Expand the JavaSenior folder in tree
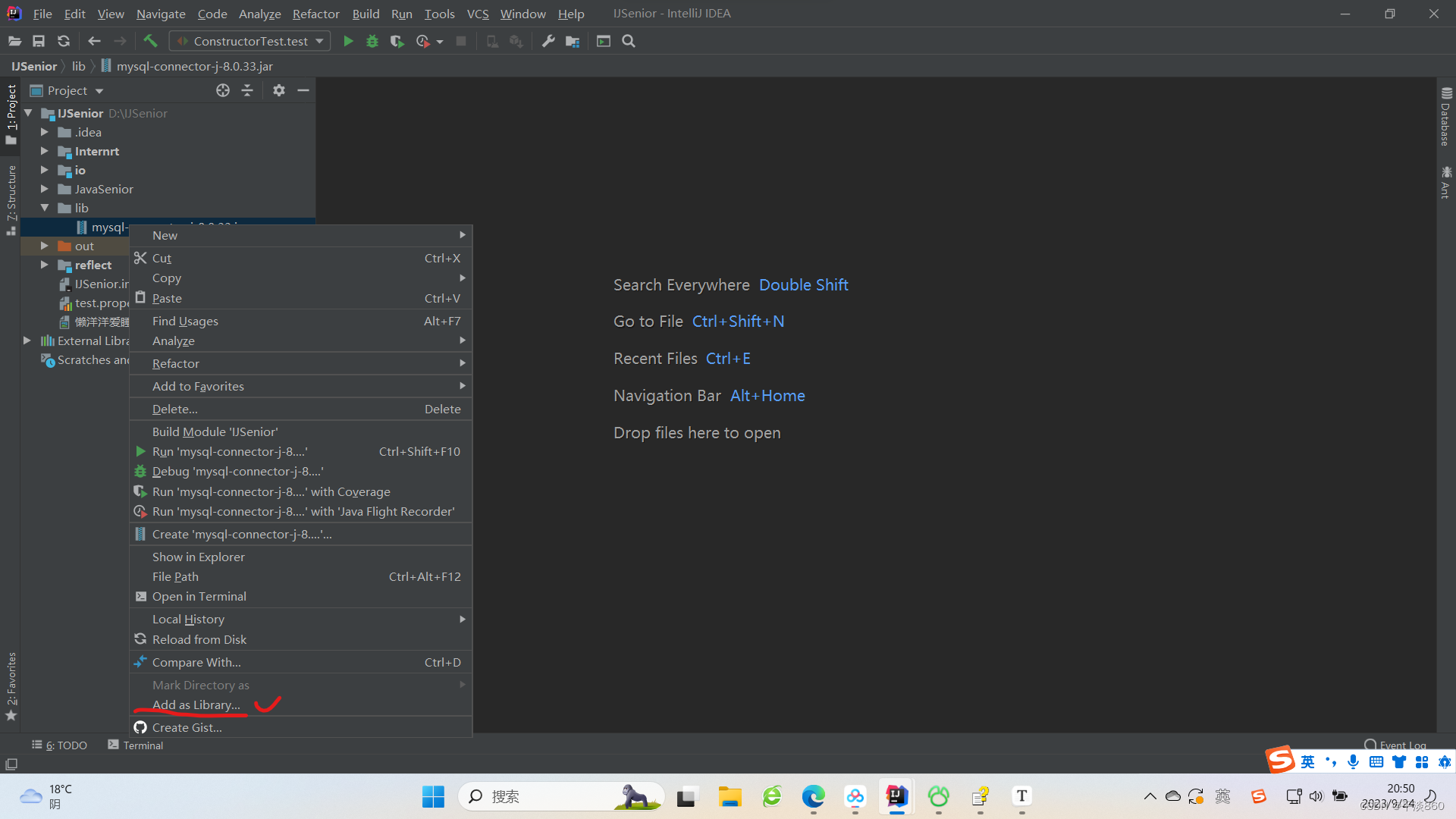 (x=45, y=189)
